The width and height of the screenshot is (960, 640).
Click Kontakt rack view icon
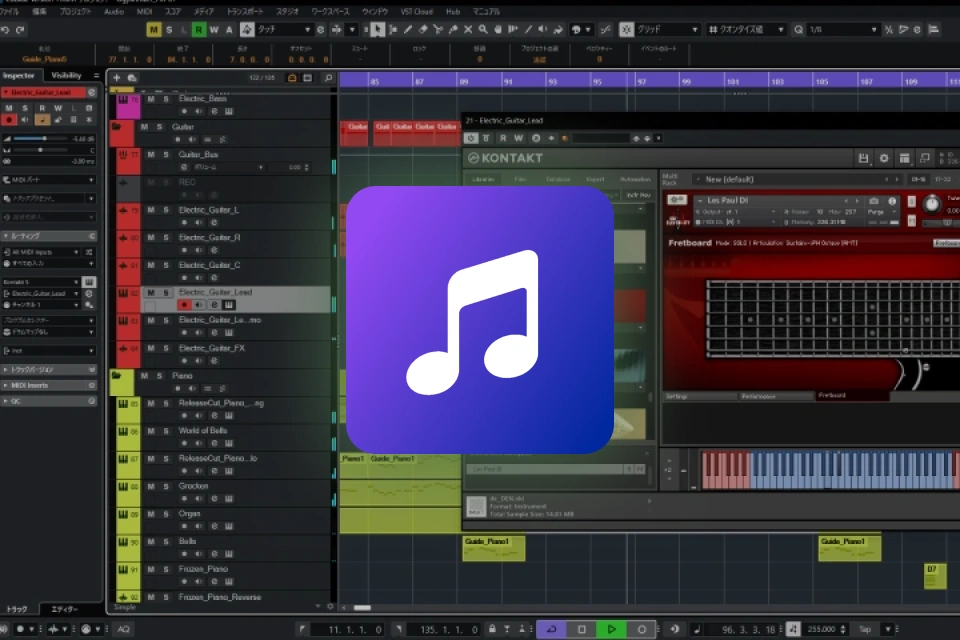904,158
